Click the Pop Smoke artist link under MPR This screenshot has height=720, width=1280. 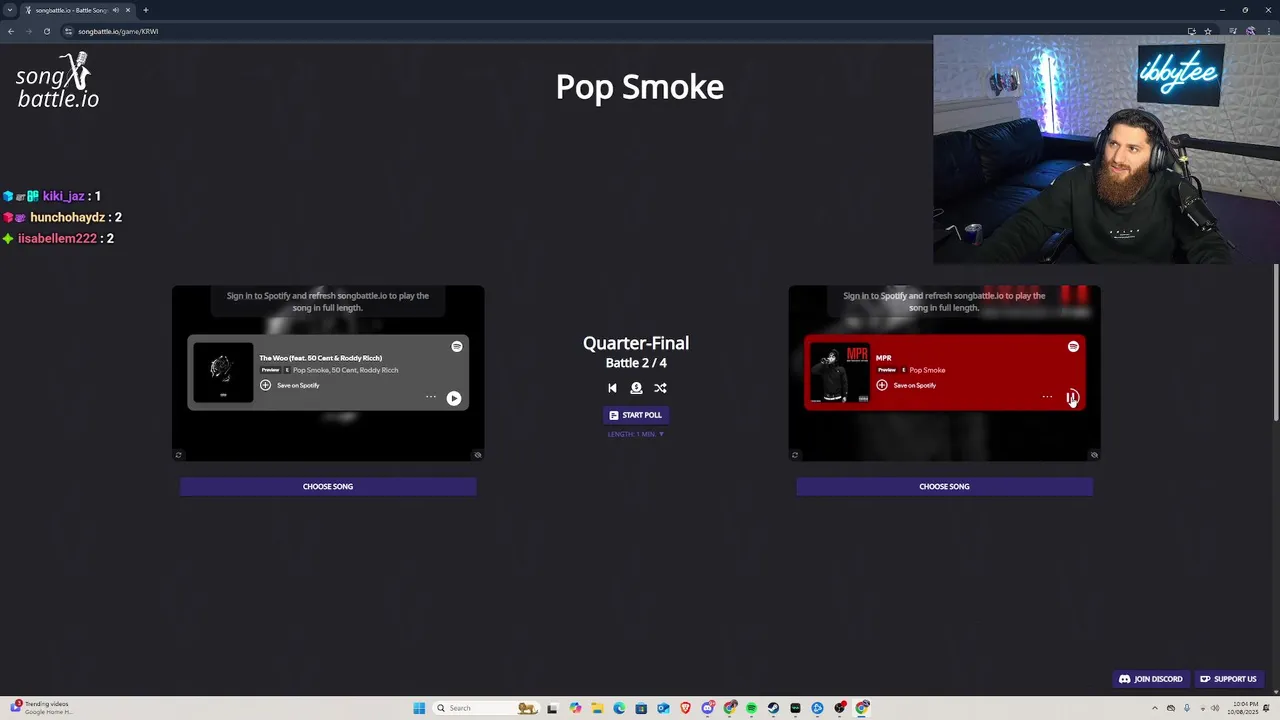coord(927,370)
